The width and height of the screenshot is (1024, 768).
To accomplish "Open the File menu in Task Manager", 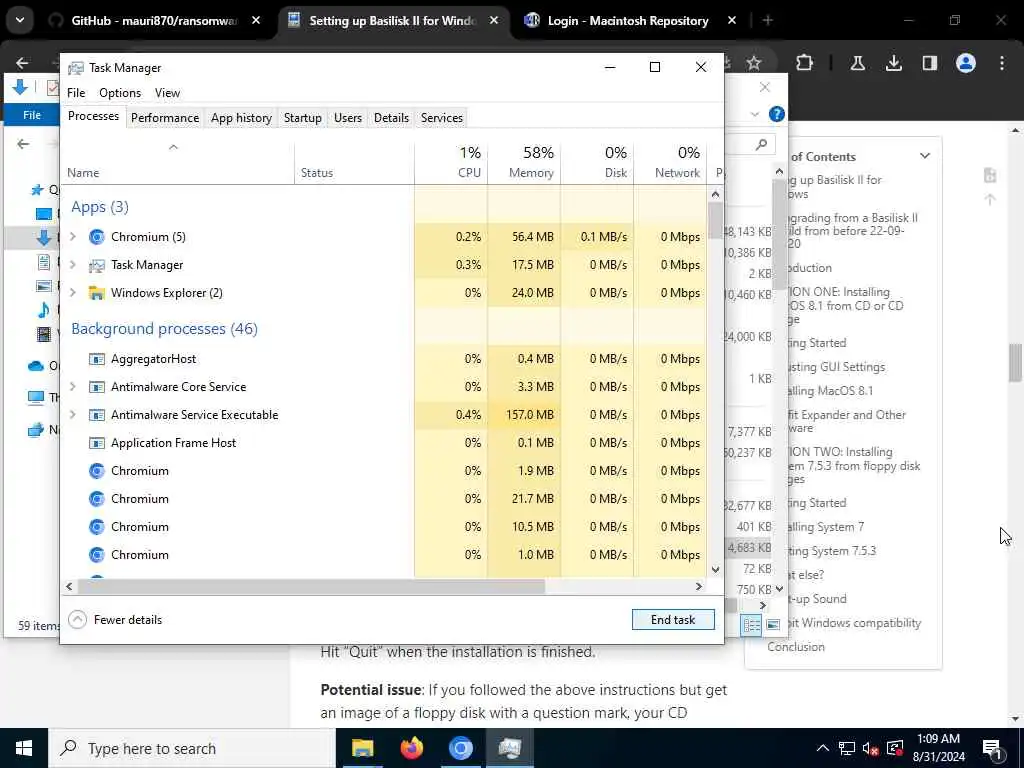I will (x=76, y=93).
